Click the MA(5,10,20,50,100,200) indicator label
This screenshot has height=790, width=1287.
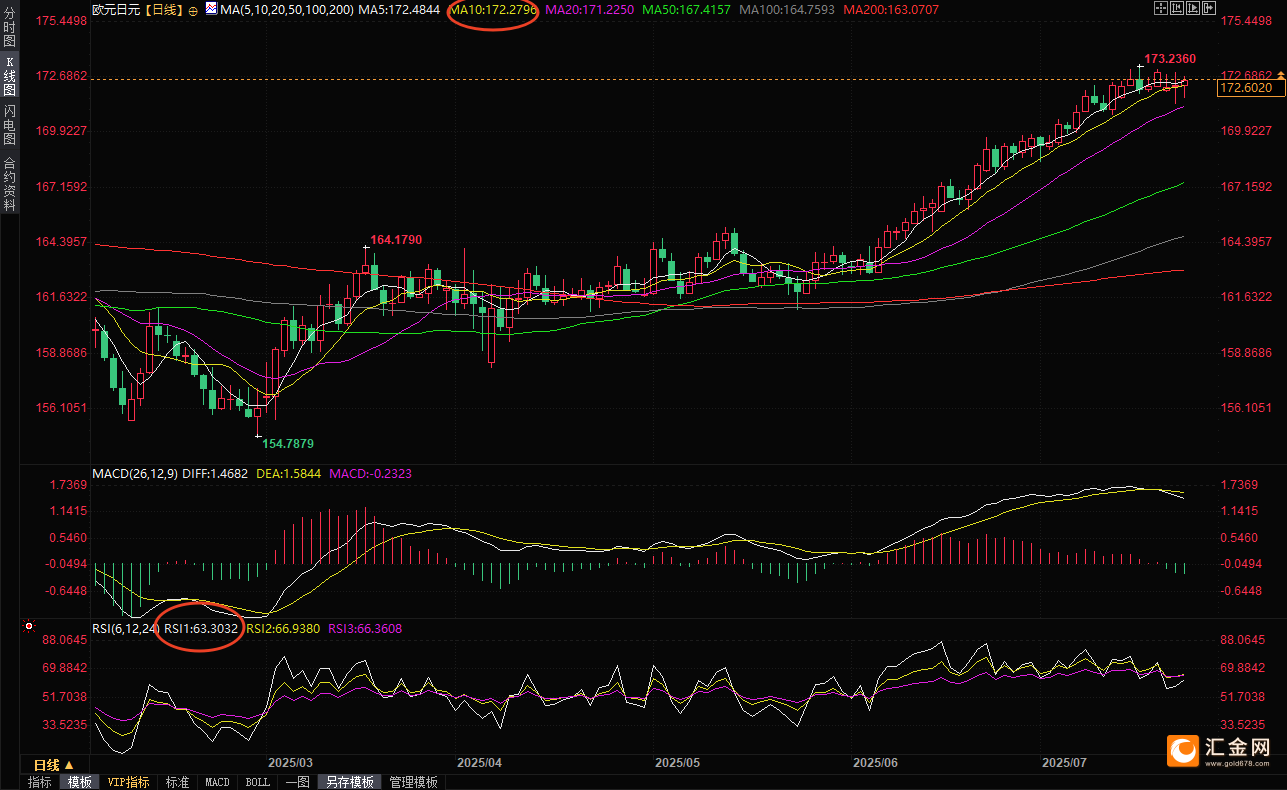[287, 9]
